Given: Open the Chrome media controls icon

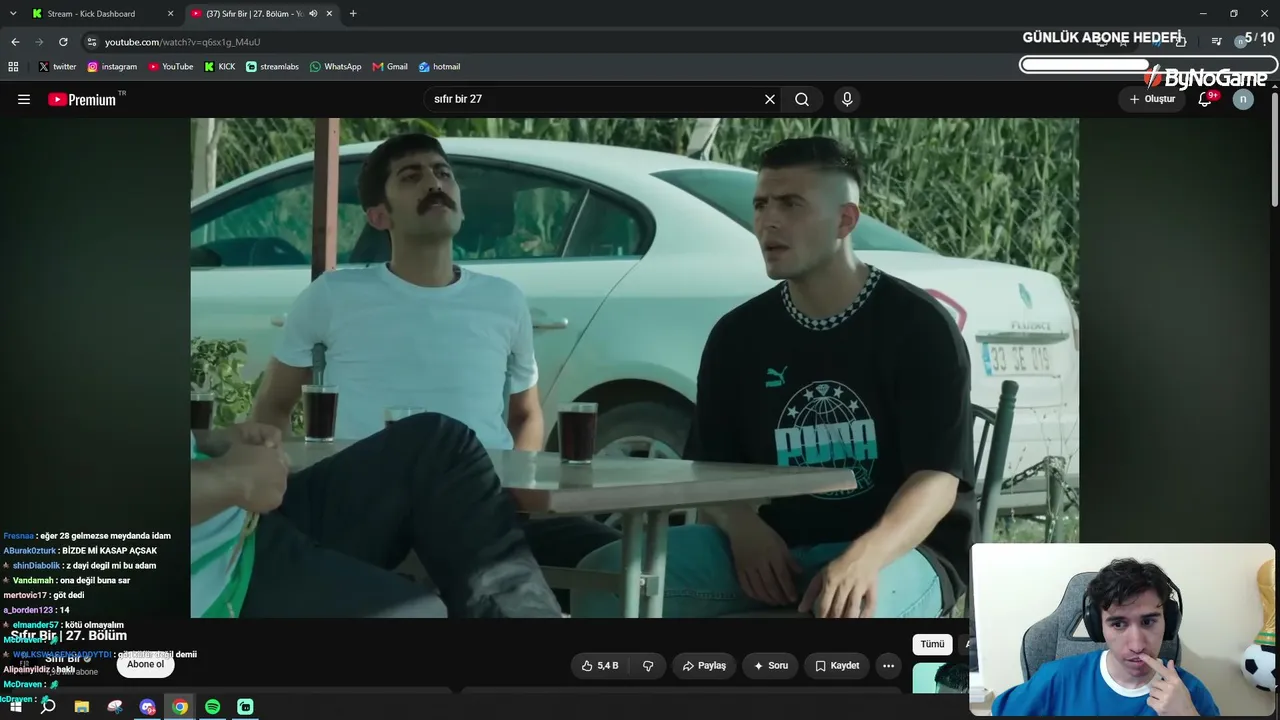Looking at the screenshot, I should click(x=1216, y=42).
